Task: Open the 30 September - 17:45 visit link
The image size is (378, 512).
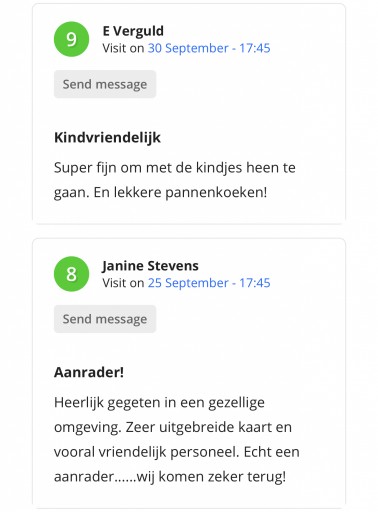Action: pos(209,48)
